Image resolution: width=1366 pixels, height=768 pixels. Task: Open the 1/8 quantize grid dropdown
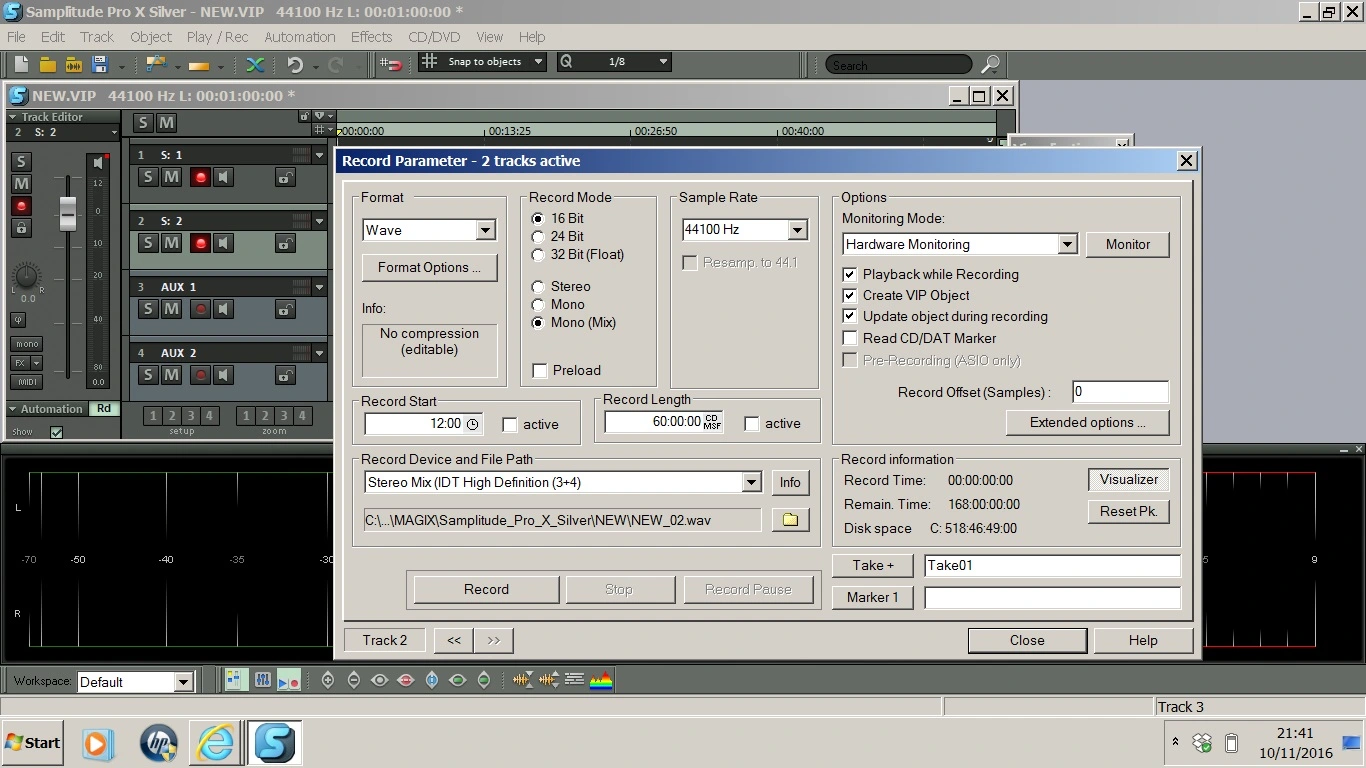point(663,61)
